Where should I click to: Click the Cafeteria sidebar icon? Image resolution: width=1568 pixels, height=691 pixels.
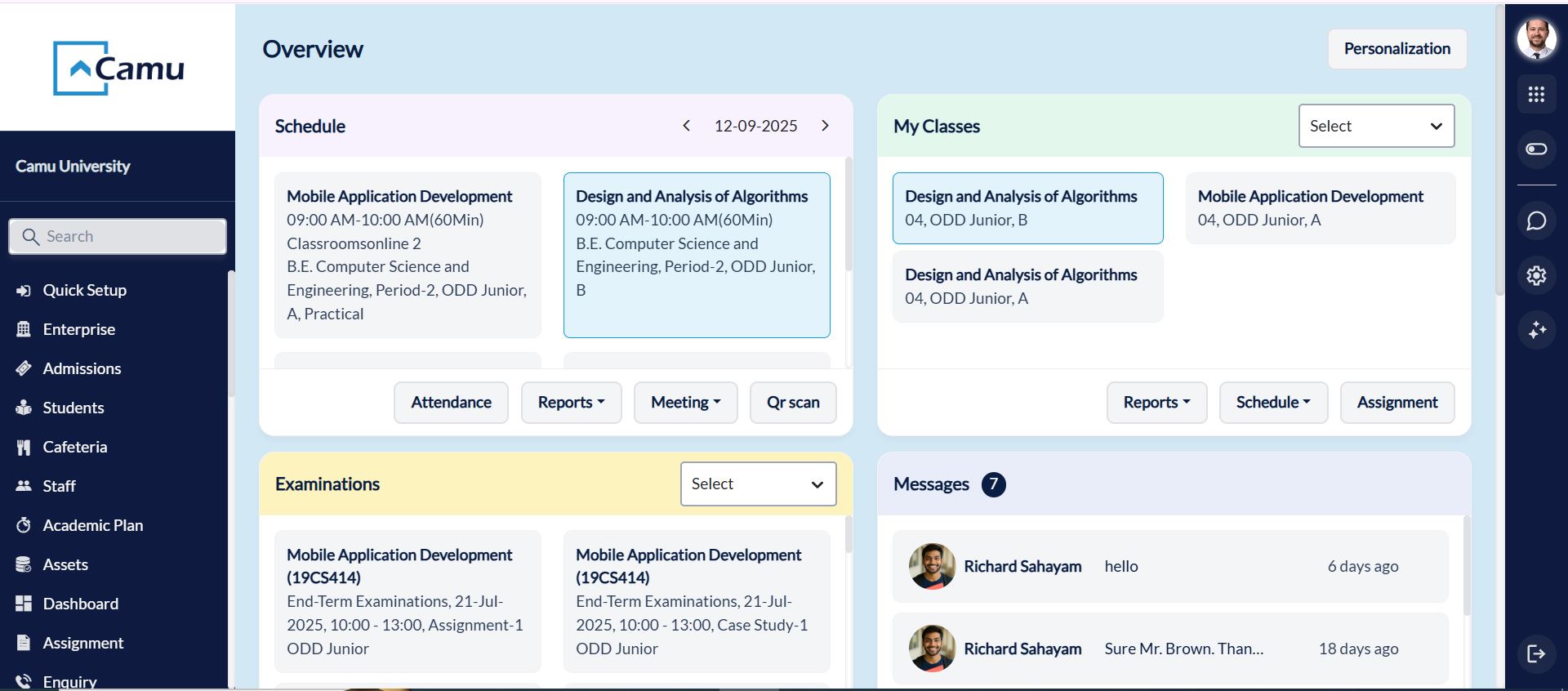[24, 447]
